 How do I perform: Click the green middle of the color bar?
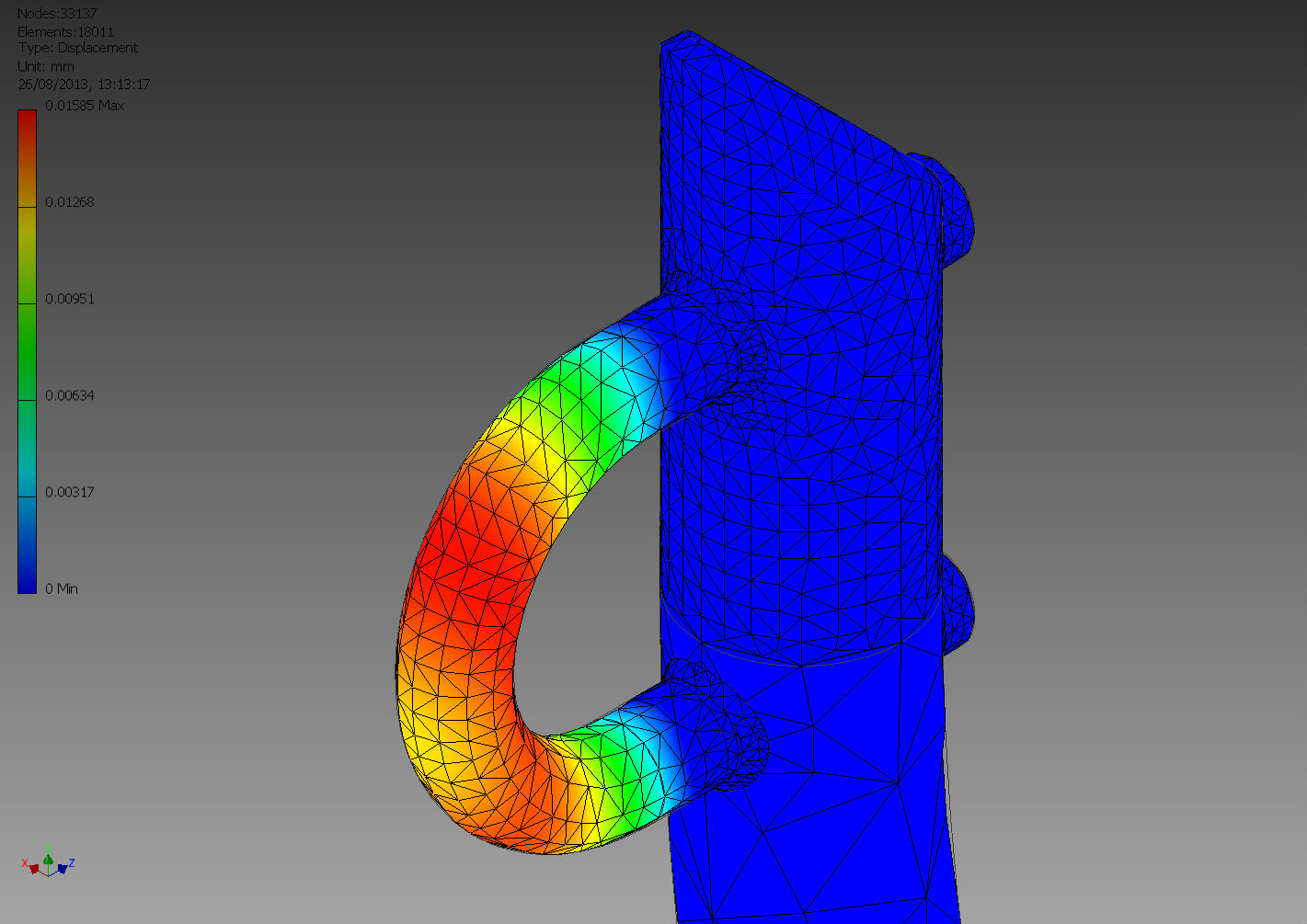tap(28, 352)
